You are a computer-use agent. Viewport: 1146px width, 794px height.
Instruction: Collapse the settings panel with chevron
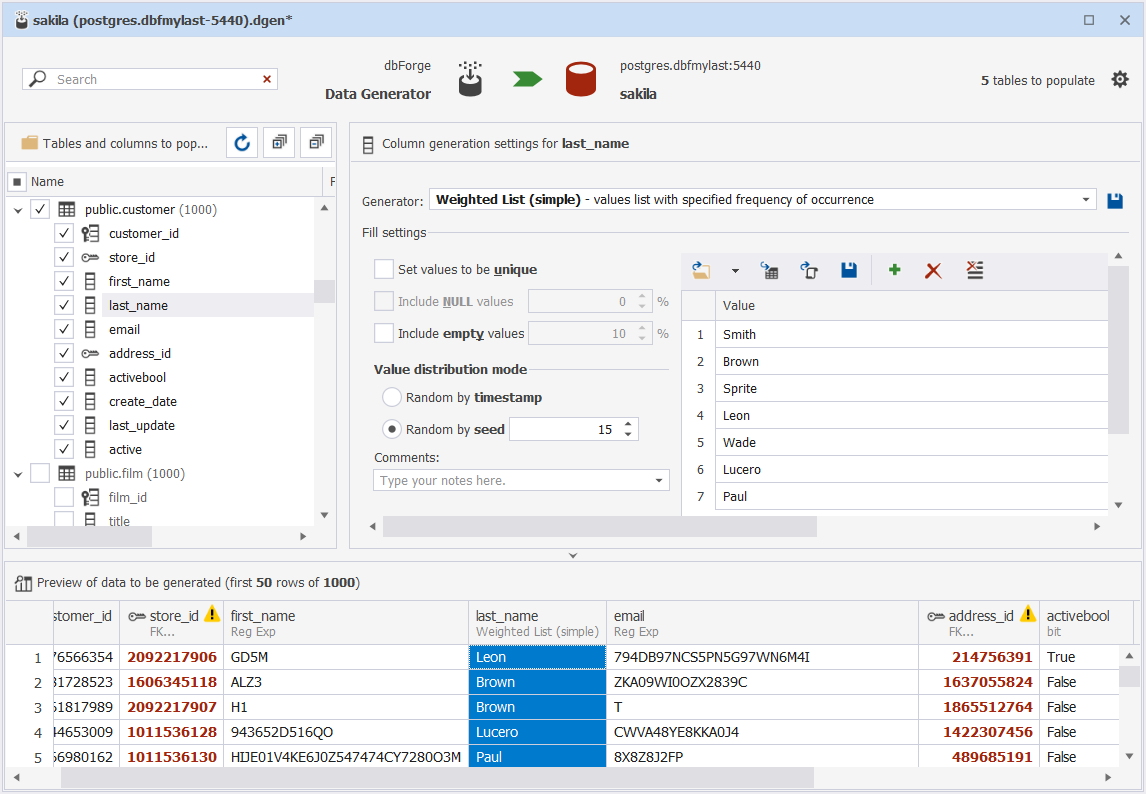[x=573, y=556]
